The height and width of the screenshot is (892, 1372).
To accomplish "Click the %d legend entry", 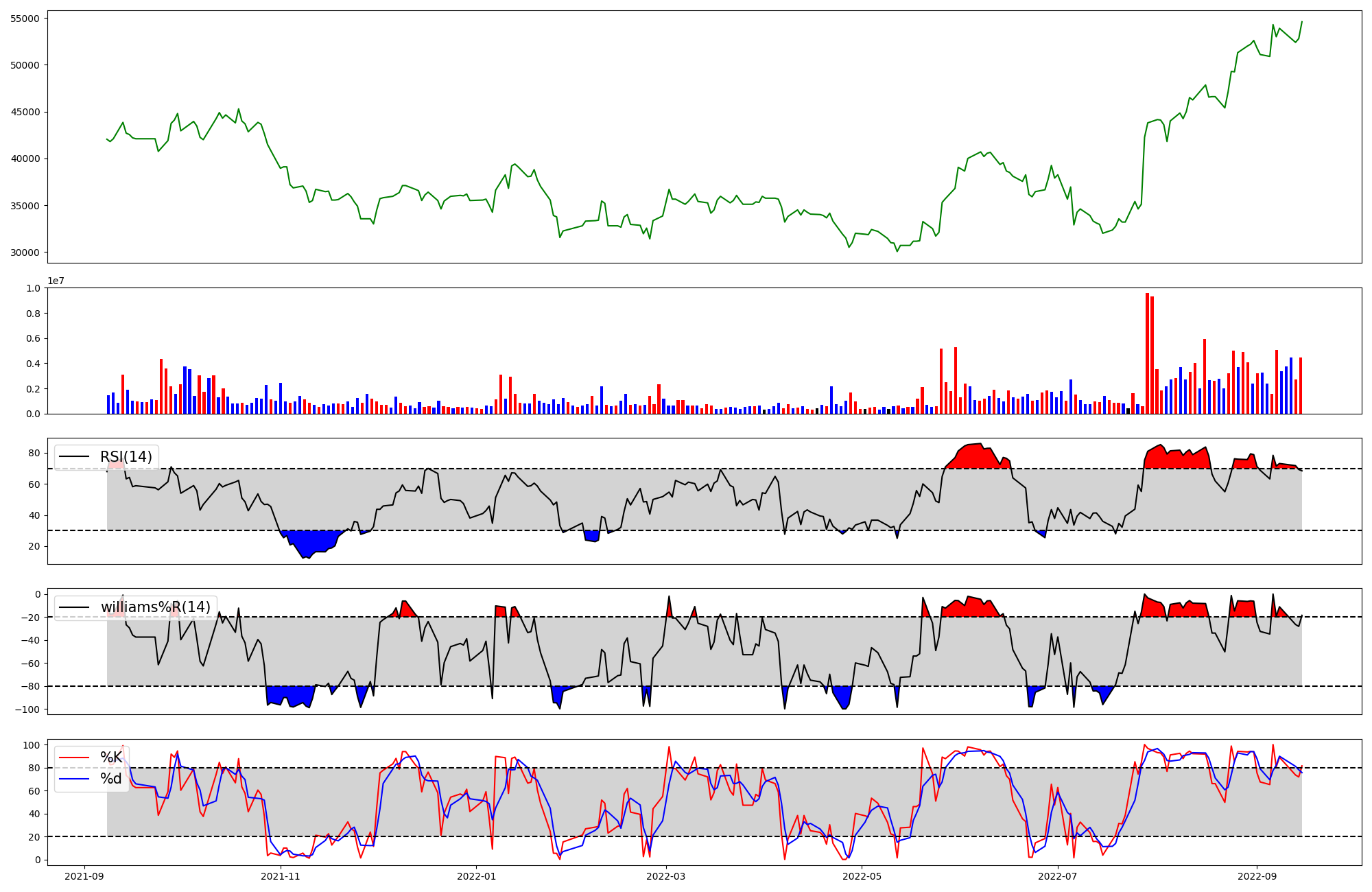I will [x=111, y=779].
